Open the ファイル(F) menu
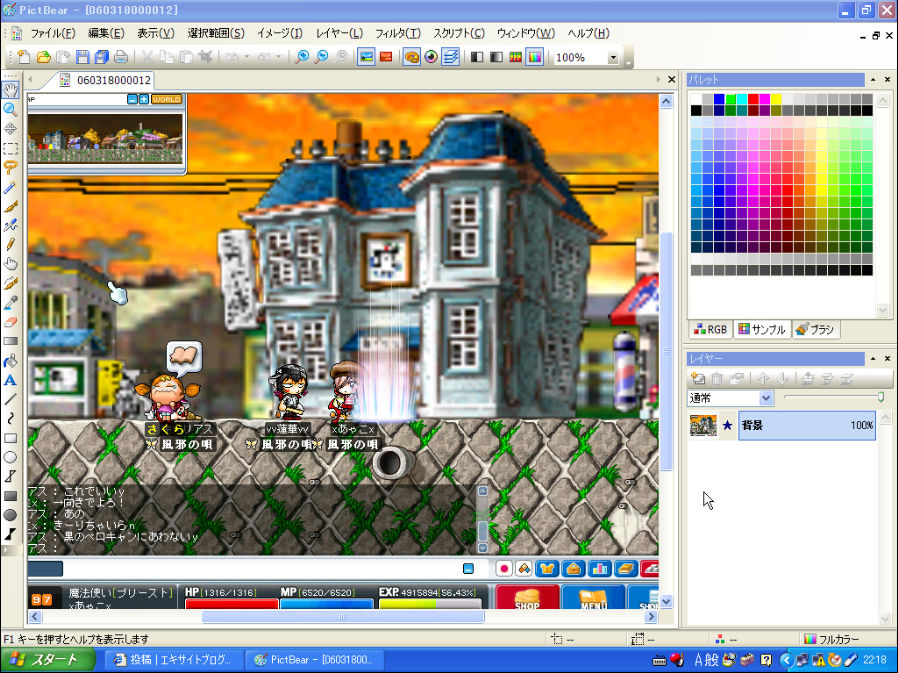The width and height of the screenshot is (898, 673). 53,33
